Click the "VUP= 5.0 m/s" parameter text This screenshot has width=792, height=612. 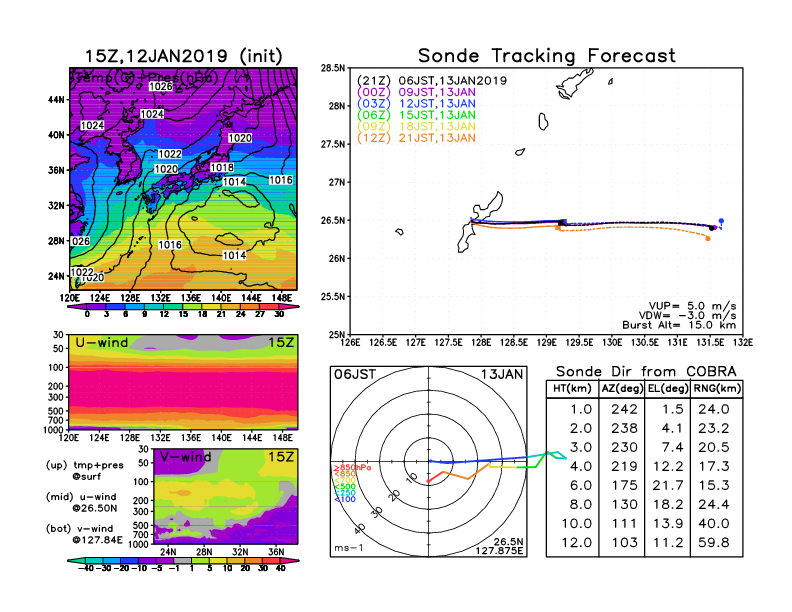point(692,306)
